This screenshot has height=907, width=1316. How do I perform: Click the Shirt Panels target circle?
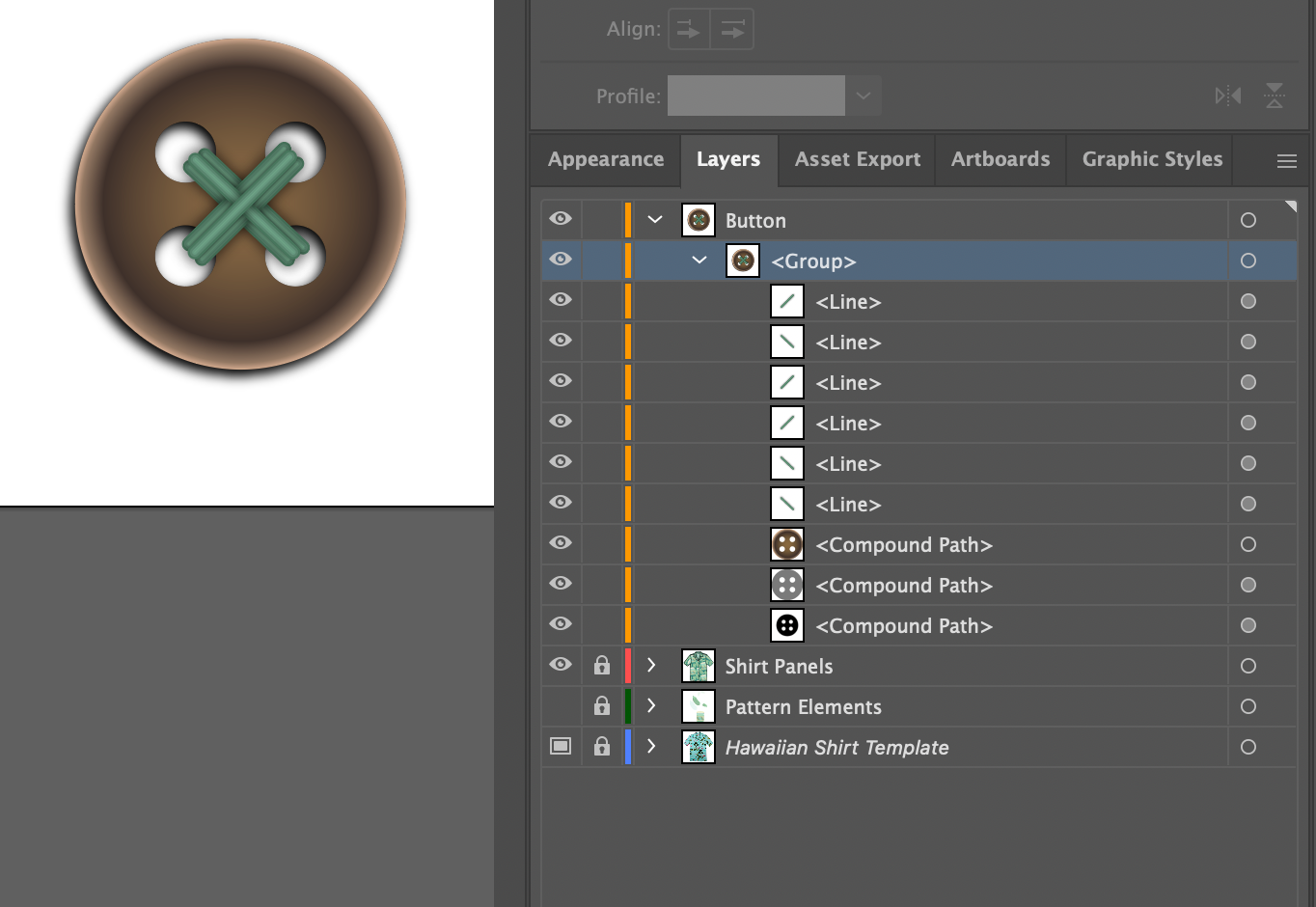pyautogui.click(x=1248, y=666)
